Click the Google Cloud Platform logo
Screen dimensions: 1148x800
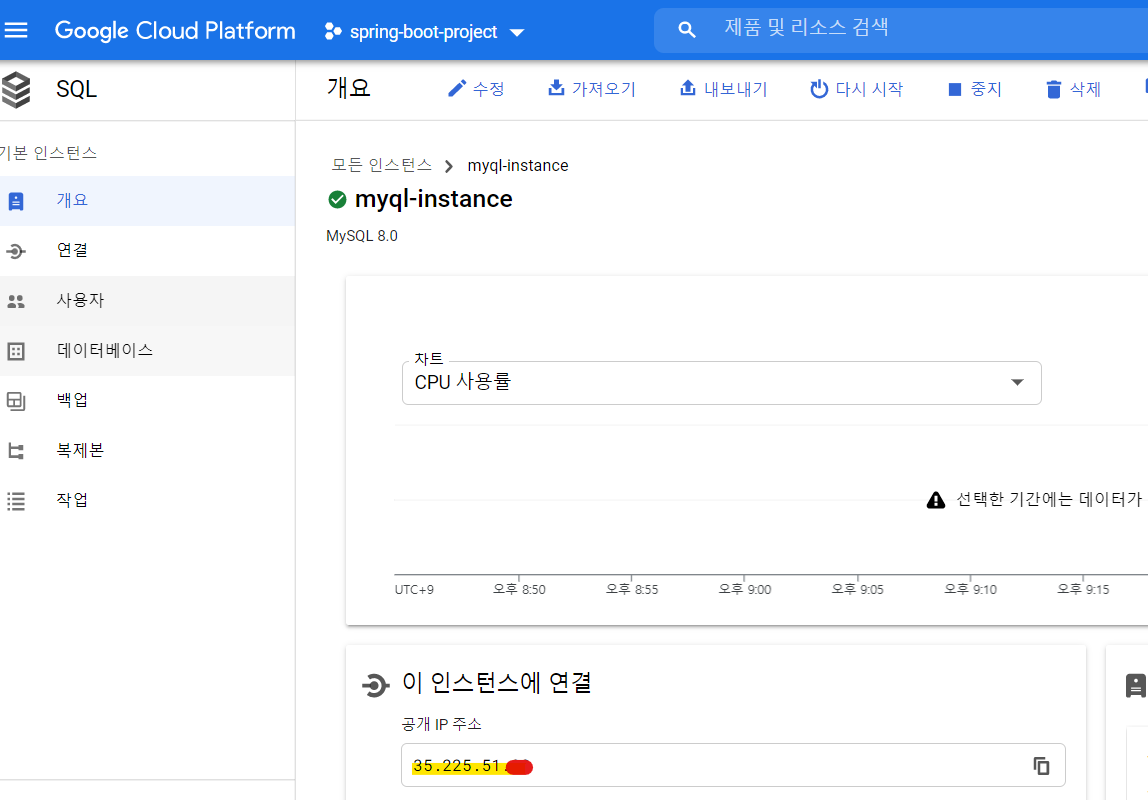[x=175, y=31]
